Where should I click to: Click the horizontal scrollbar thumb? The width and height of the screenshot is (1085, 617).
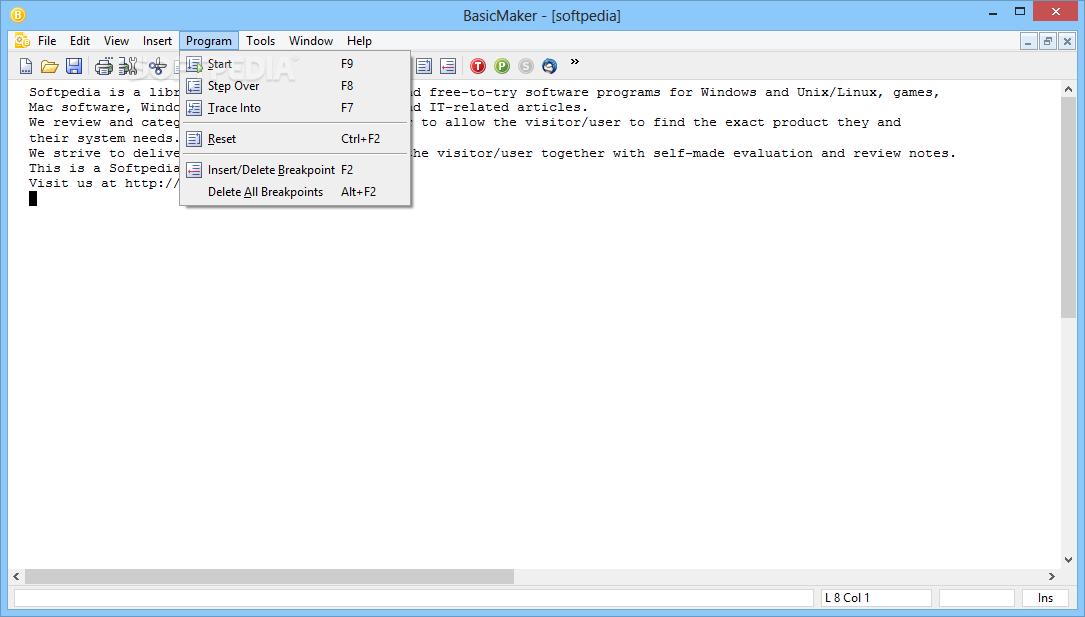click(x=269, y=576)
